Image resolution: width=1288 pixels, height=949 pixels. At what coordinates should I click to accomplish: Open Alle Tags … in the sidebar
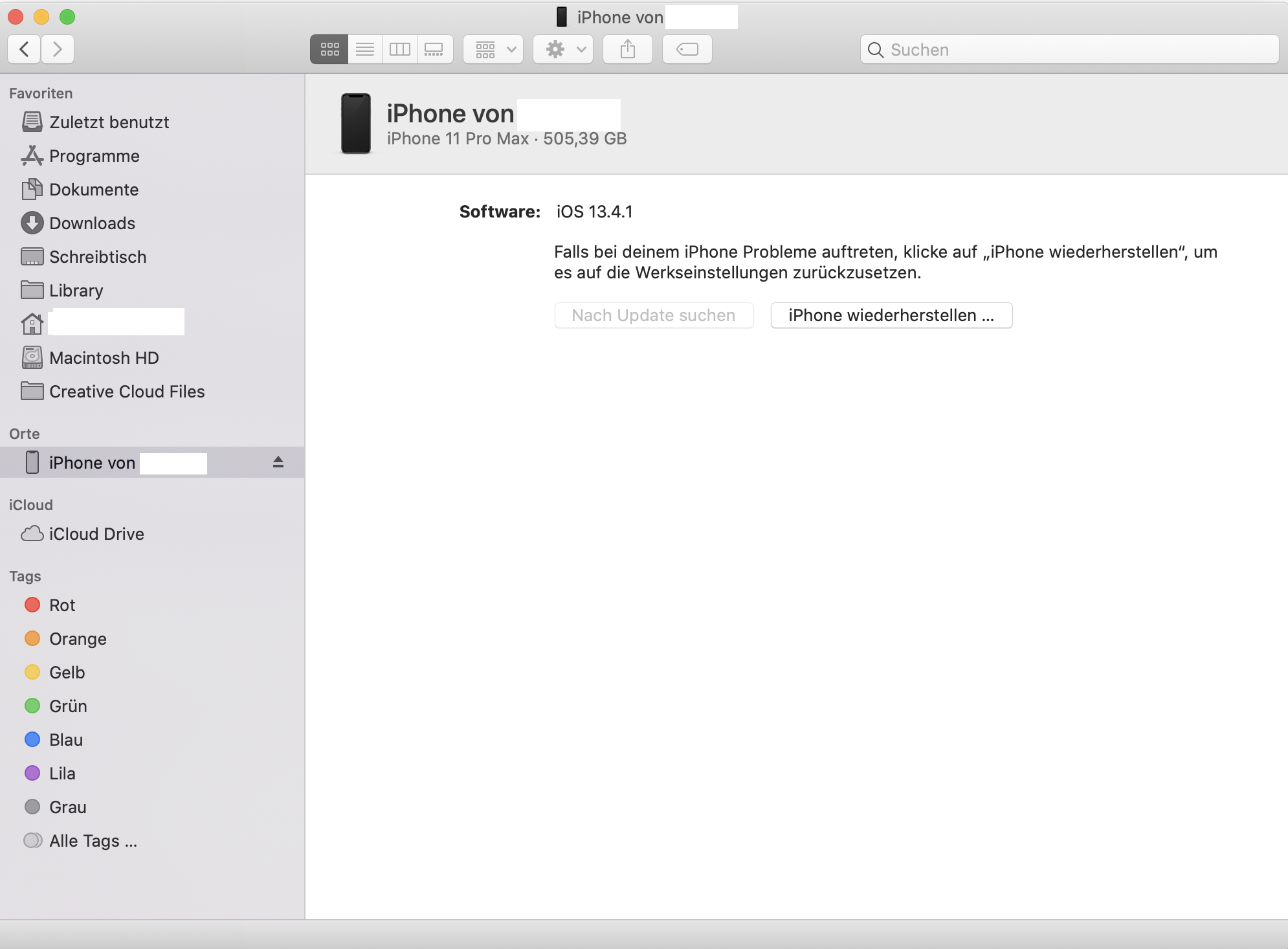(x=93, y=841)
